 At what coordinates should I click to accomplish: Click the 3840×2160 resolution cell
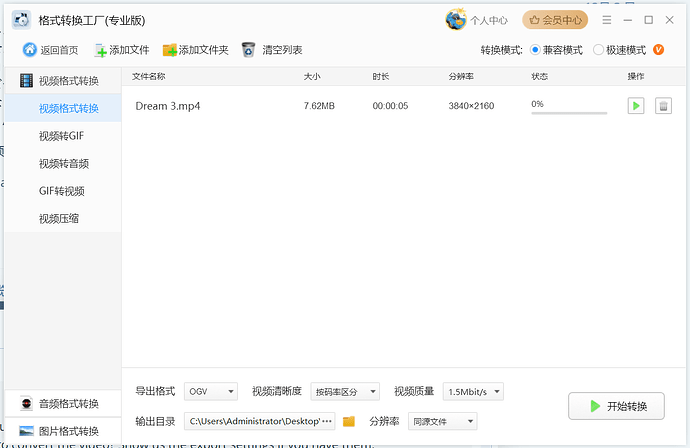click(x=471, y=106)
